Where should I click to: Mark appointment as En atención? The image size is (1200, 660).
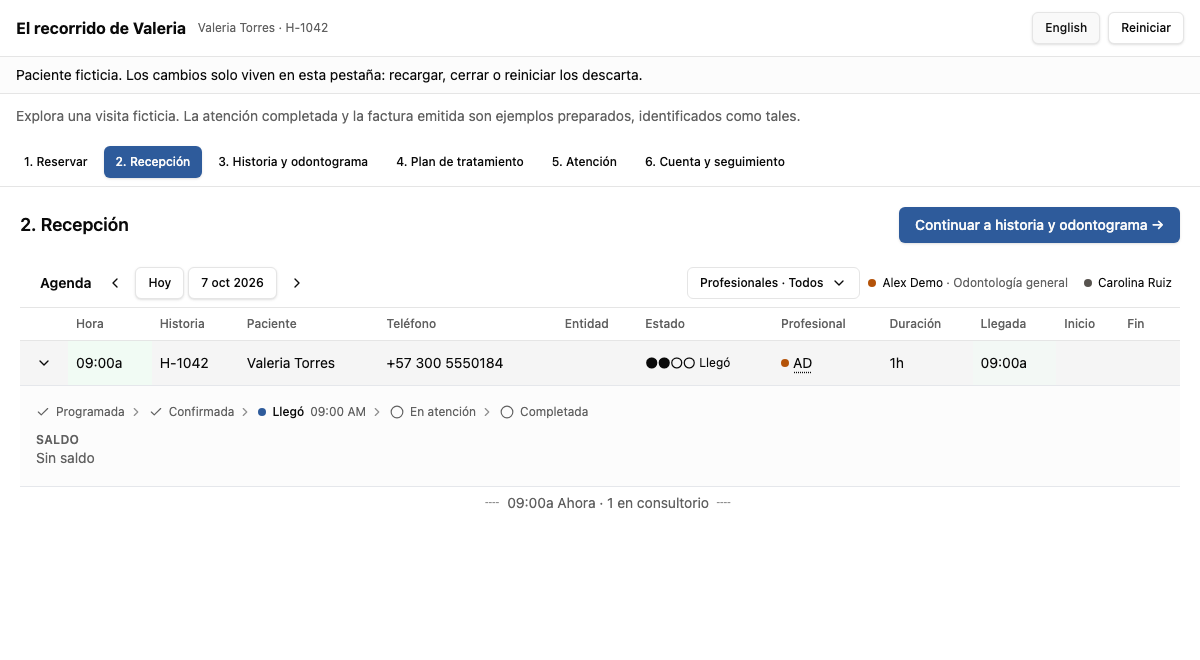[433, 412]
